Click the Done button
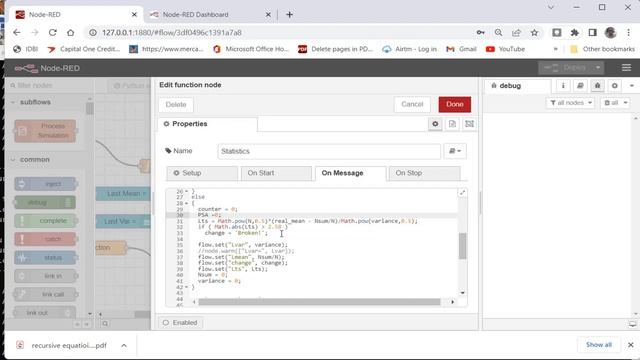640x360 pixels. coord(455,104)
